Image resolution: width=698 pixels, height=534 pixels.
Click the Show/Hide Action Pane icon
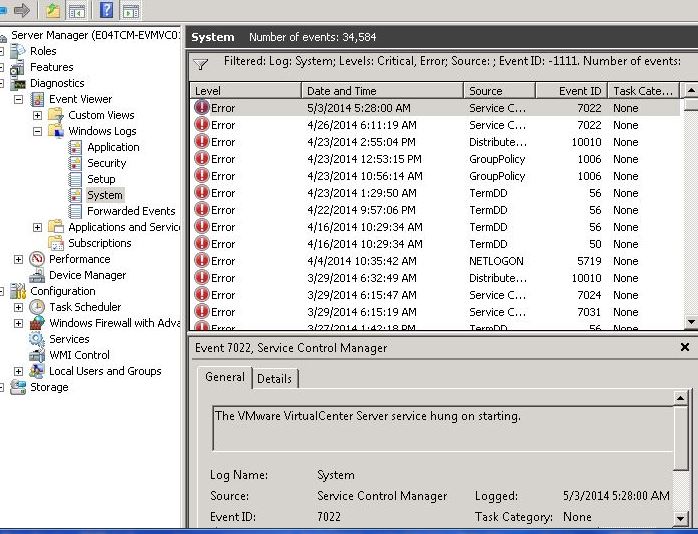[130, 10]
